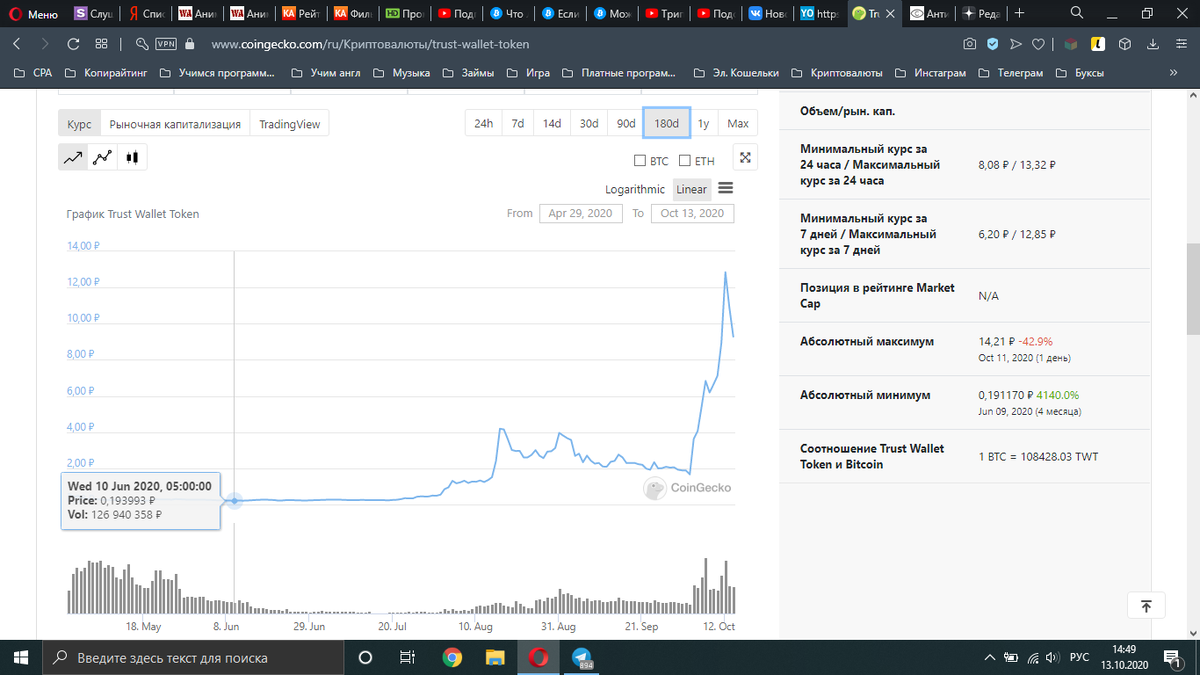Switch to the dotted line chart type
This screenshot has width=1200, height=675.
pos(102,157)
